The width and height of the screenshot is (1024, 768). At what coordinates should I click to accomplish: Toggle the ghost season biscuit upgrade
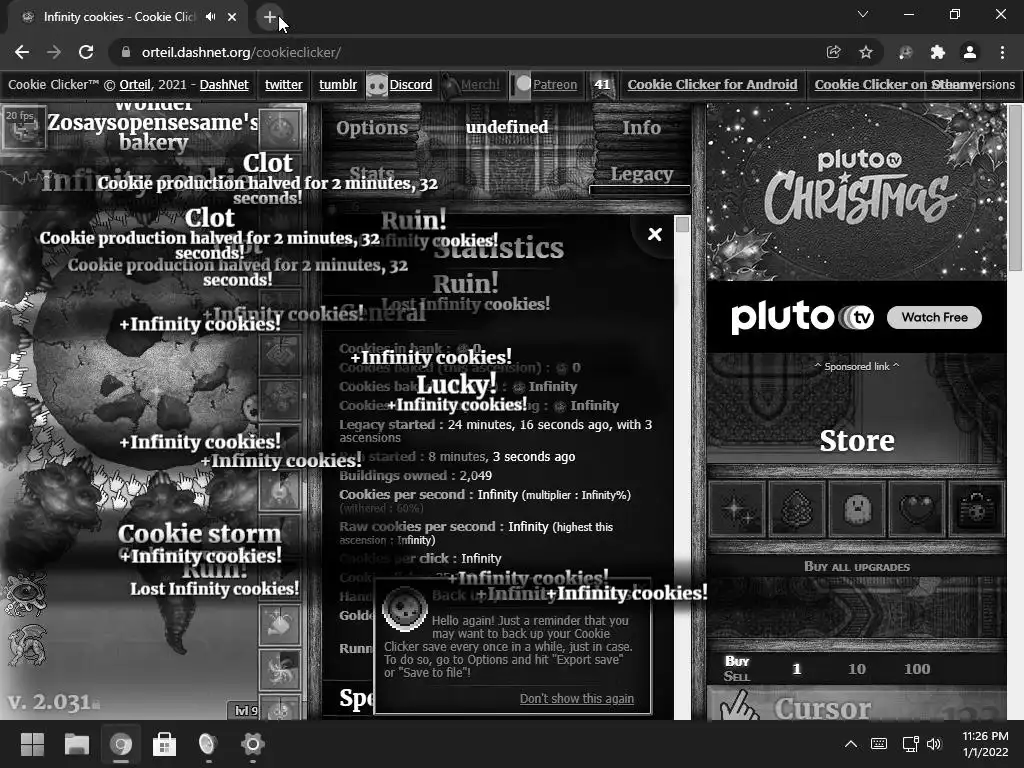857,509
